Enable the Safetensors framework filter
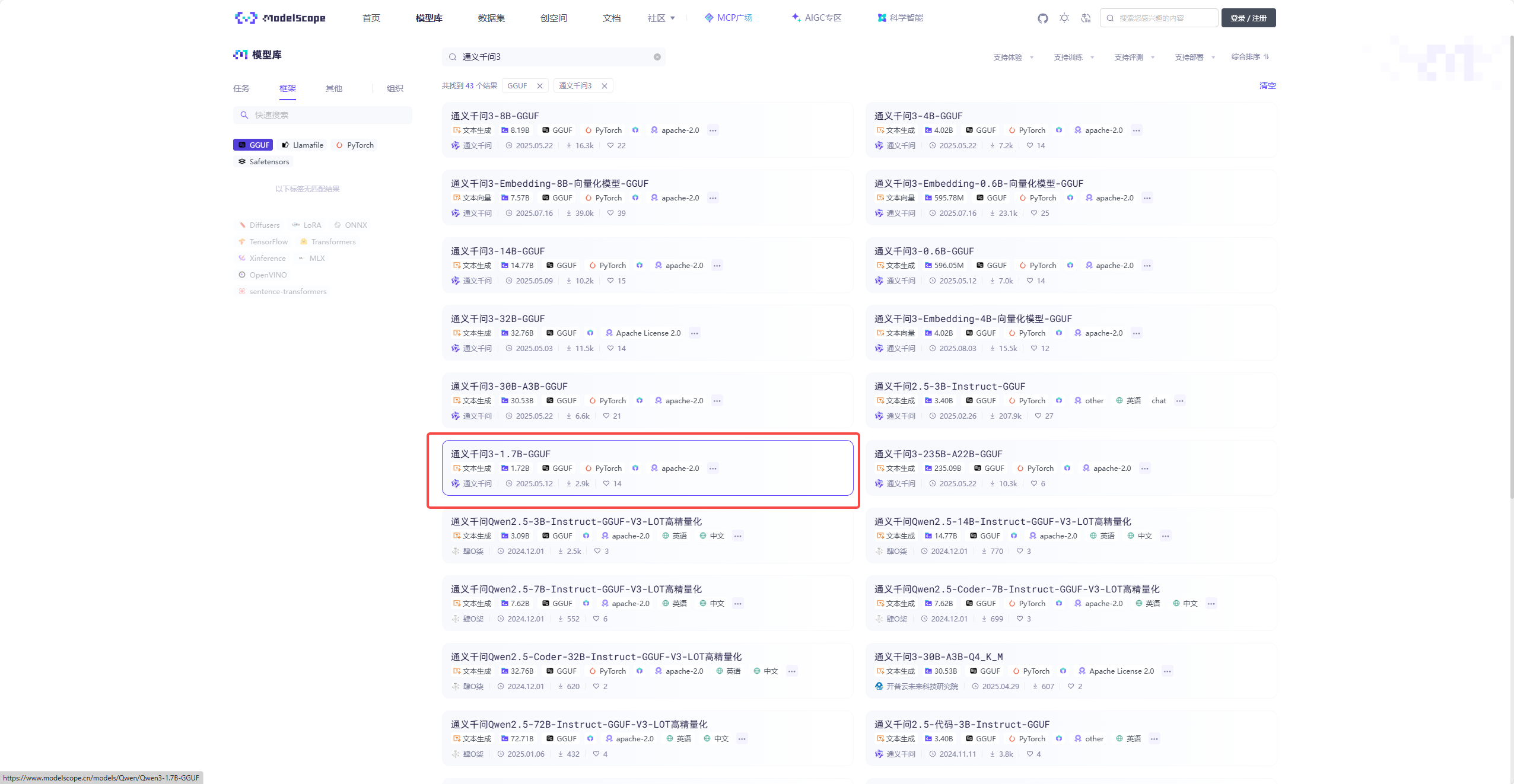 263,162
